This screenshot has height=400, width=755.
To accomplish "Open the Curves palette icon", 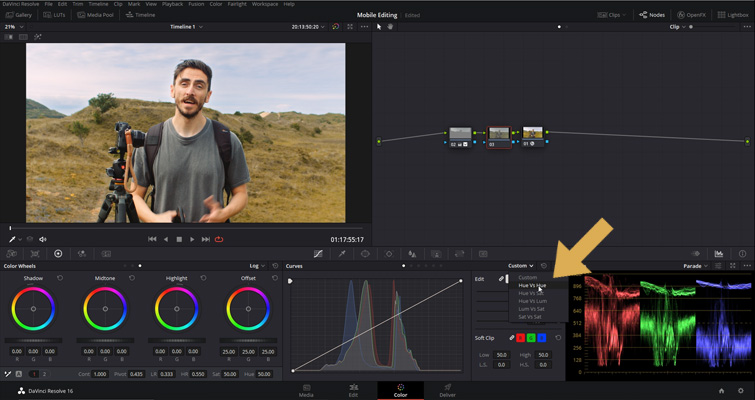I will 318,254.
